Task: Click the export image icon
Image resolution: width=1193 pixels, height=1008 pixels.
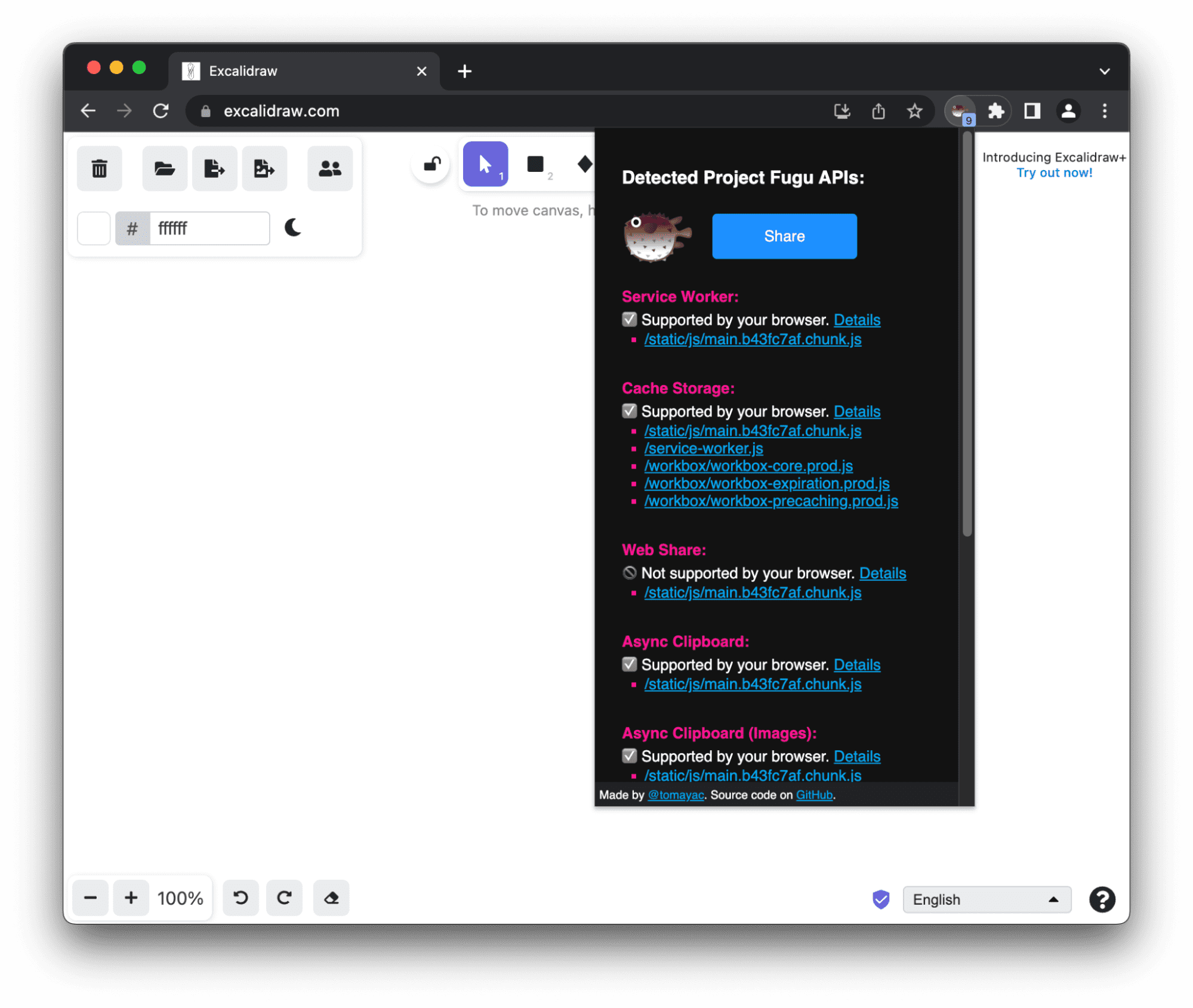Action: tap(263, 166)
